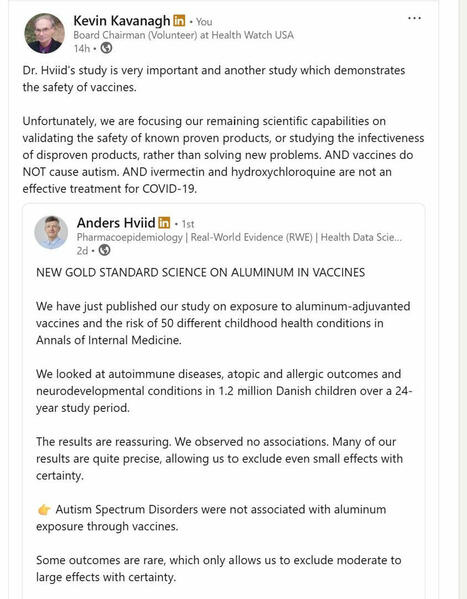Open the embedded shared post by Anders Hviid
The height and width of the screenshot is (599, 467).
[224, 401]
